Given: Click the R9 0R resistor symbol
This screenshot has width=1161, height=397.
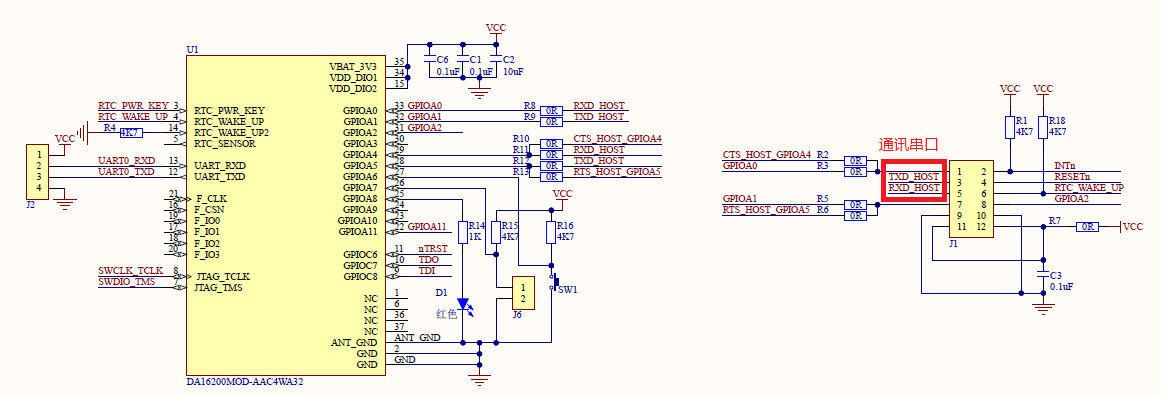Looking at the screenshot, I should coord(551,121).
